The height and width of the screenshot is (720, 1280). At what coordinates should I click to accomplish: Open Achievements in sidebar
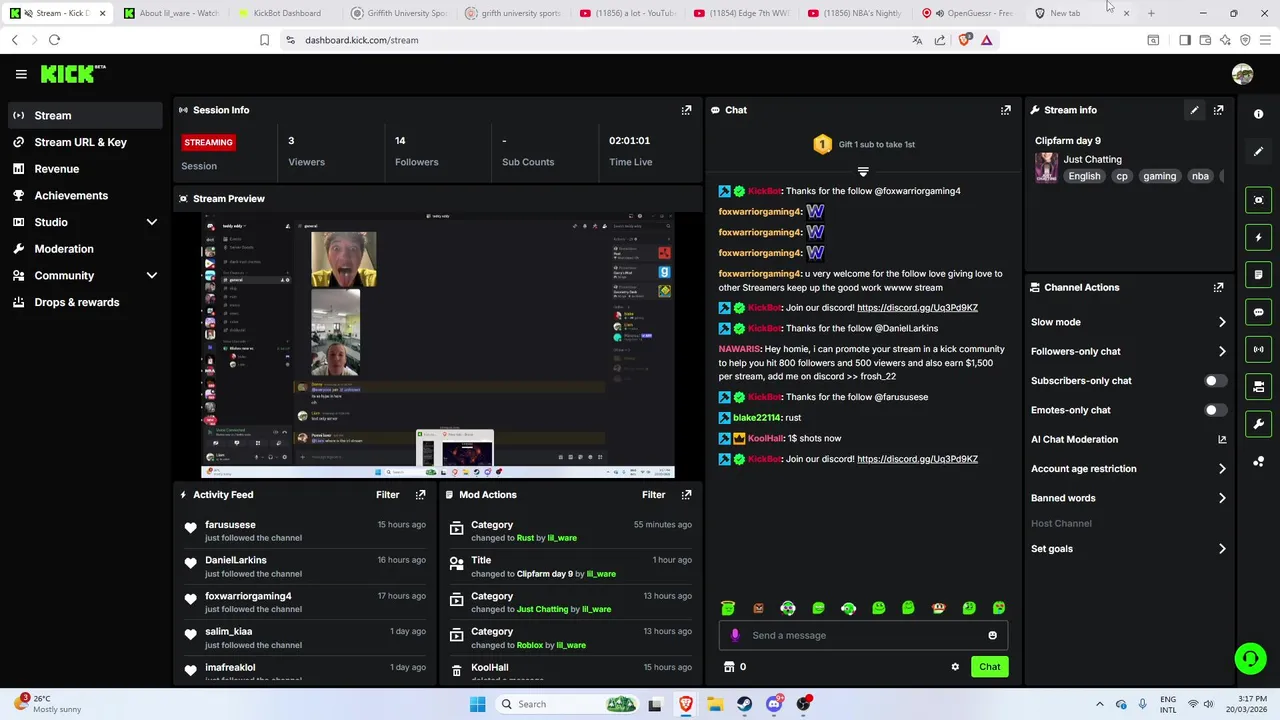85,195
